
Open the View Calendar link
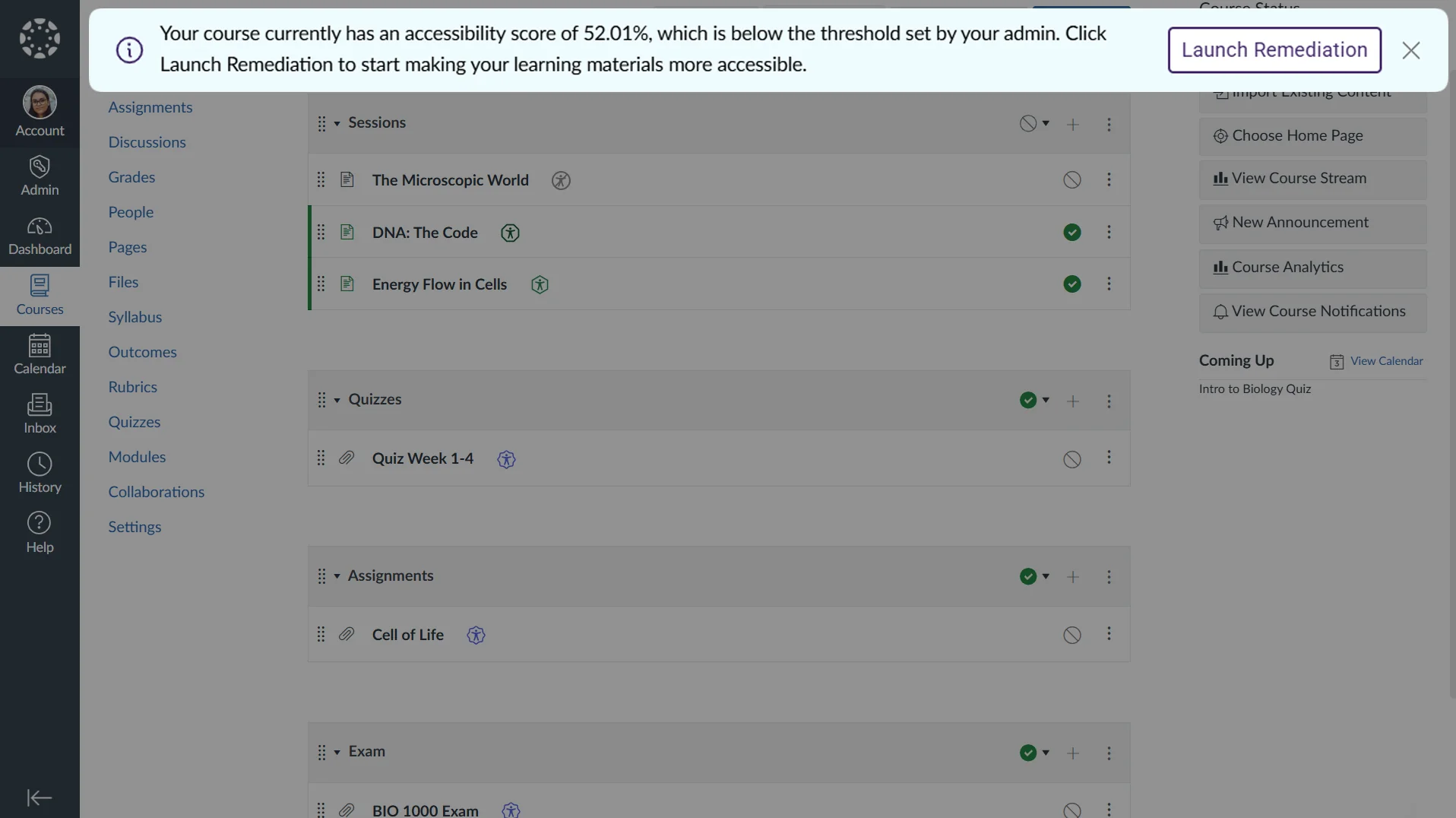[x=1386, y=361]
